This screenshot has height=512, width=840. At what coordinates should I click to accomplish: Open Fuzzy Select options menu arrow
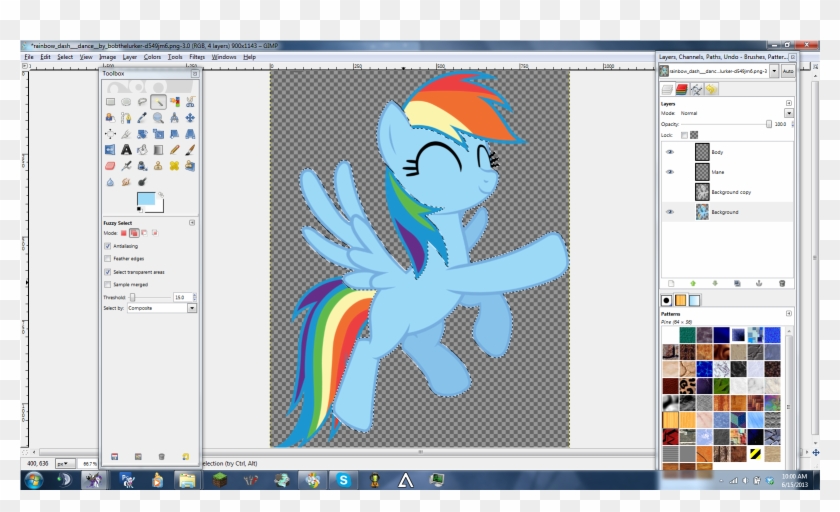point(192,222)
